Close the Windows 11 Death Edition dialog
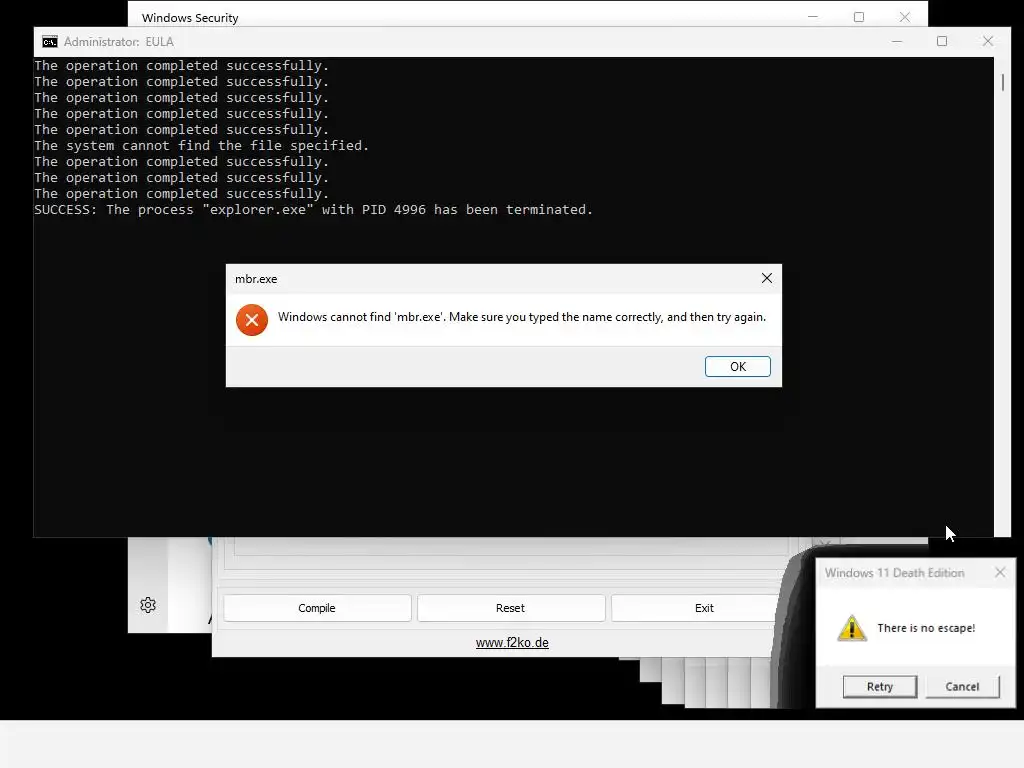 click(1000, 573)
